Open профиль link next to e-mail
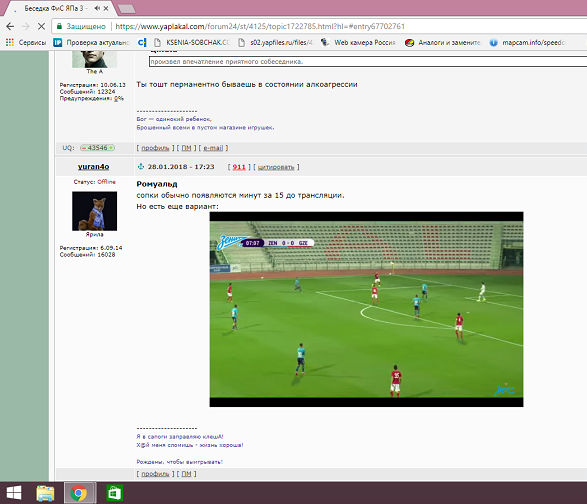The height and width of the screenshot is (504, 587). [x=155, y=148]
